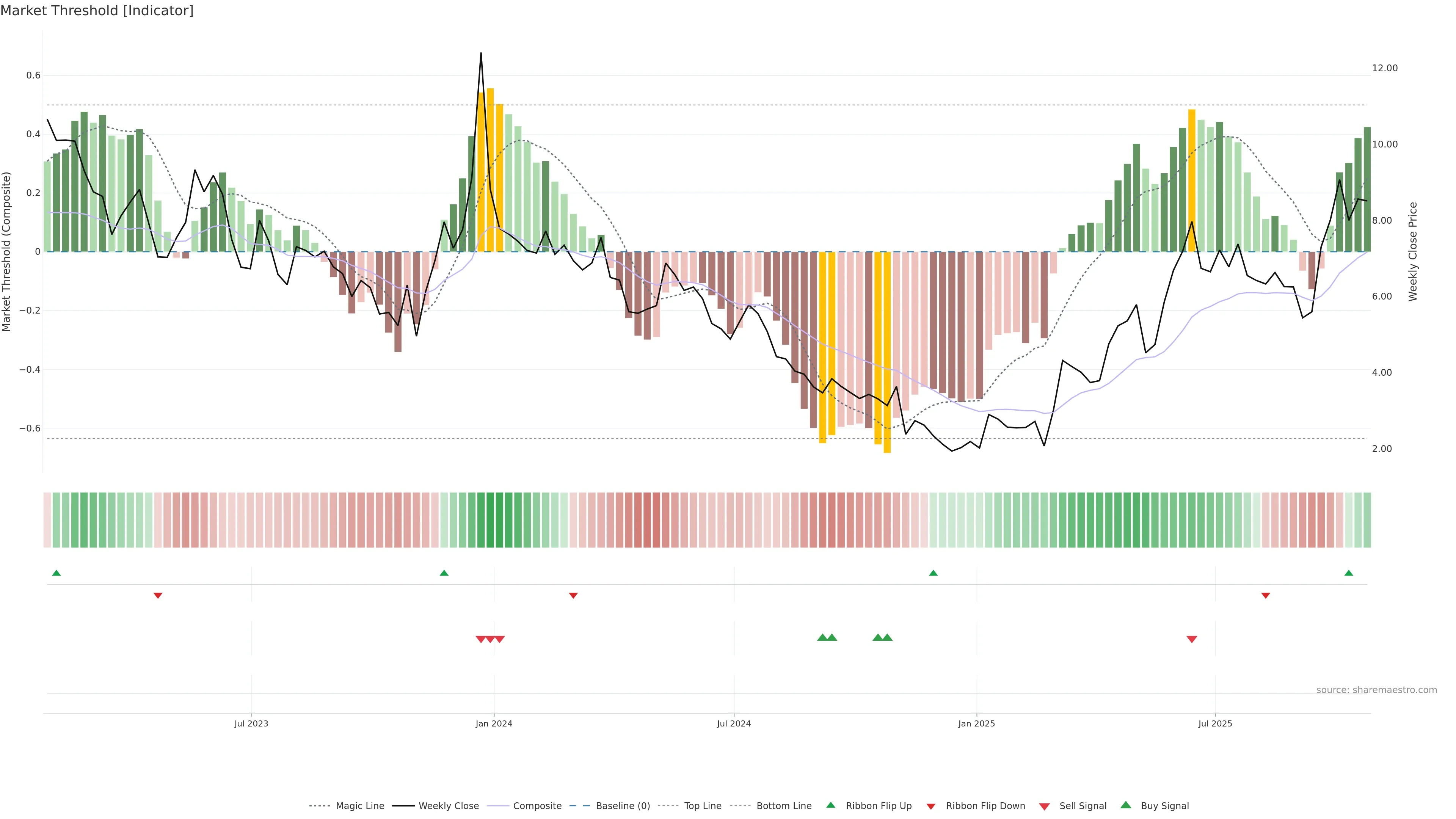
Task: Hide the Baseline (0) series via legend
Action: (x=622, y=806)
